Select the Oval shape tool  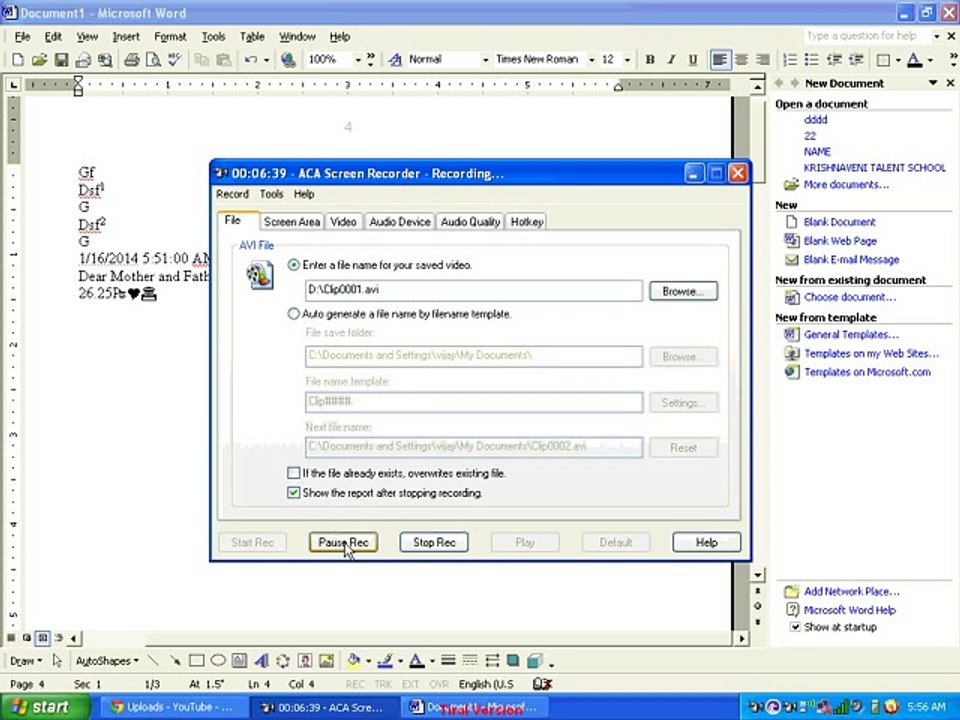pos(218,661)
